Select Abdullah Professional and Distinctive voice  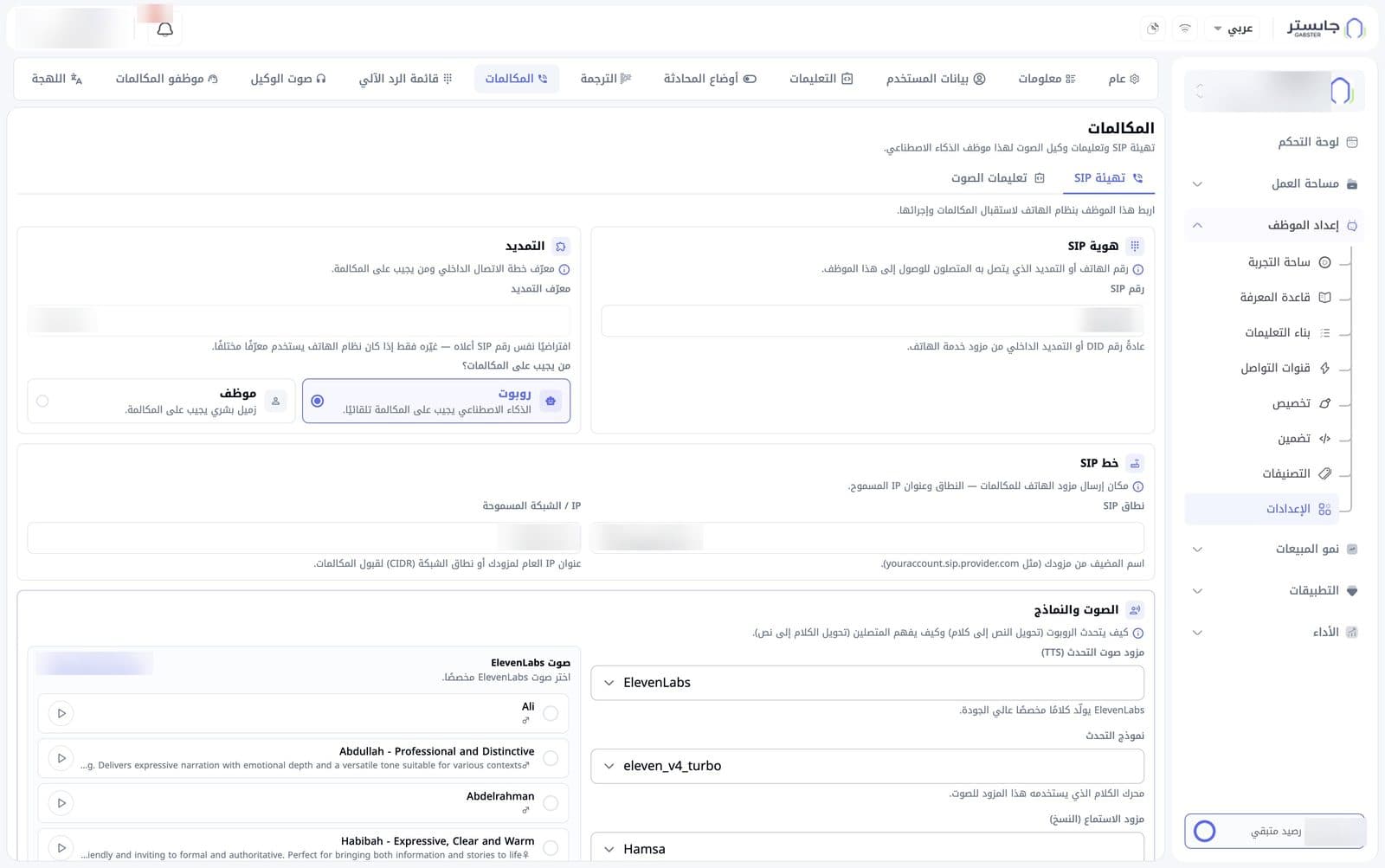[x=551, y=758]
